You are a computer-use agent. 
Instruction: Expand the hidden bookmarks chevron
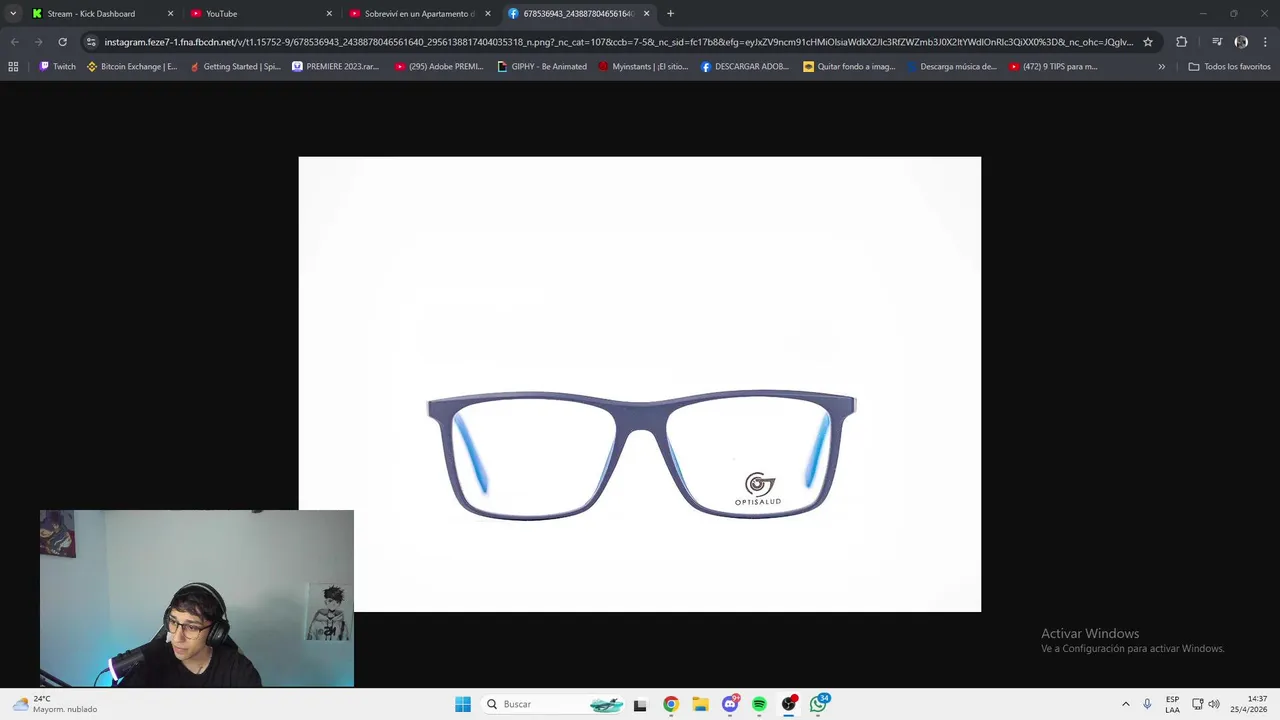tap(1161, 67)
